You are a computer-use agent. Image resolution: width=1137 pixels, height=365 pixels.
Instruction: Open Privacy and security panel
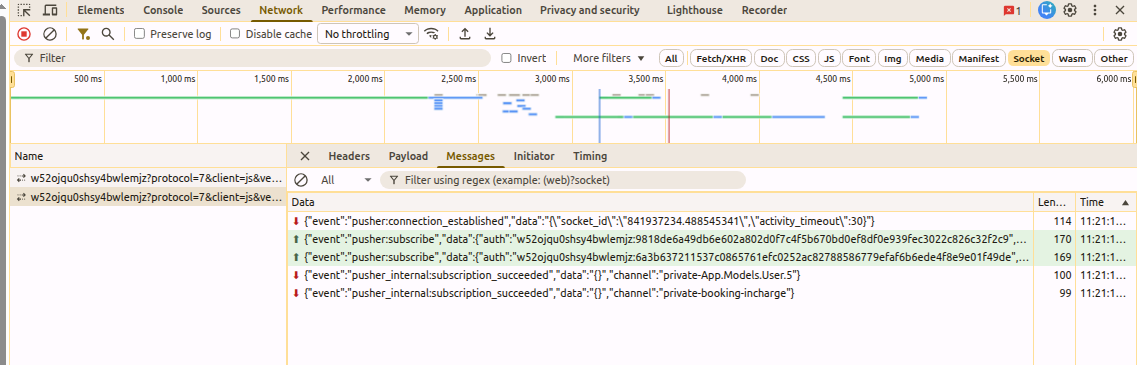click(590, 10)
